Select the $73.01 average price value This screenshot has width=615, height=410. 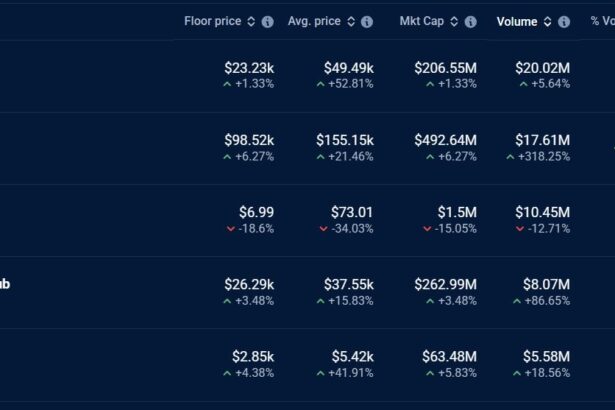coord(352,212)
